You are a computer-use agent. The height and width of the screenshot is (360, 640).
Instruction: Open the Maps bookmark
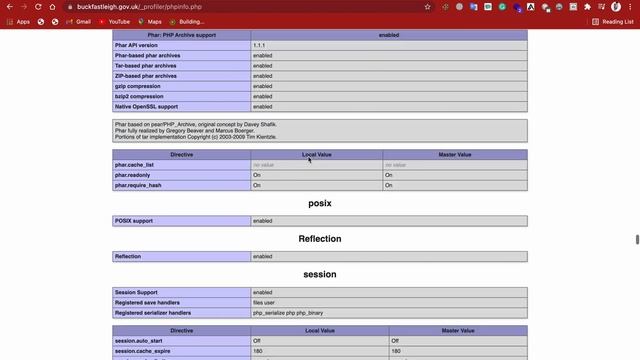click(x=150, y=22)
